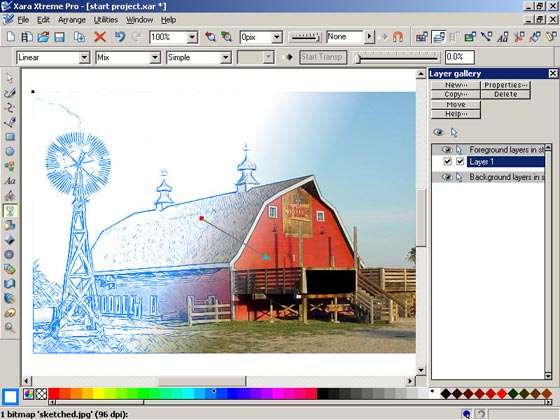Viewport: 560px width, 420px height.
Task: Select the Zoom magnifier tool
Action: pyautogui.click(x=10, y=328)
